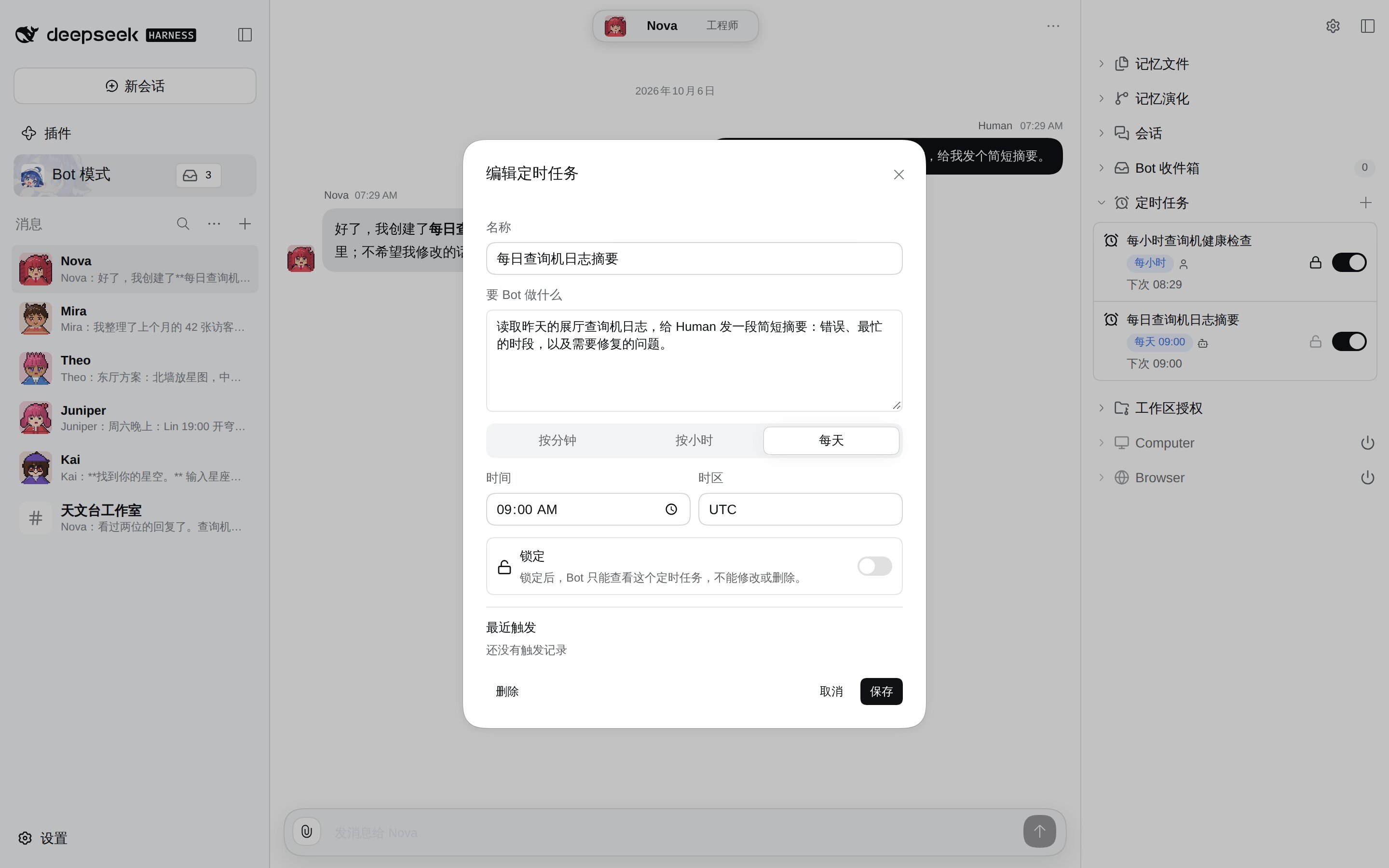
Task: Click 保存 to save task
Action: coord(881,691)
